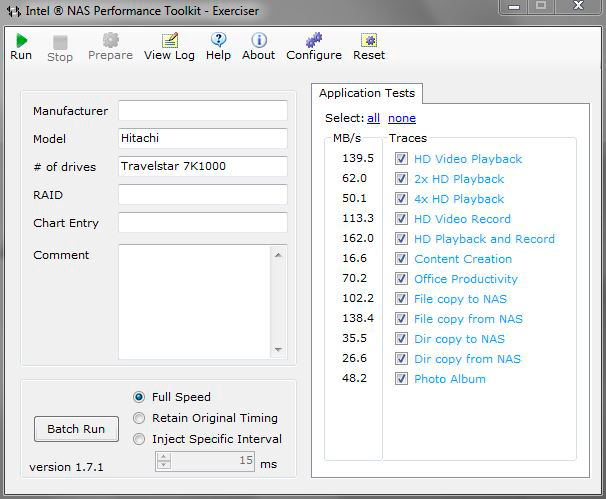Click the 'all' select link
This screenshot has width=606, height=499.
(373, 118)
